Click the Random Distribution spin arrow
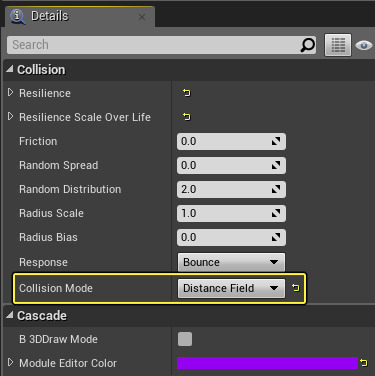Screen dimensions: 375x376 tap(276, 189)
